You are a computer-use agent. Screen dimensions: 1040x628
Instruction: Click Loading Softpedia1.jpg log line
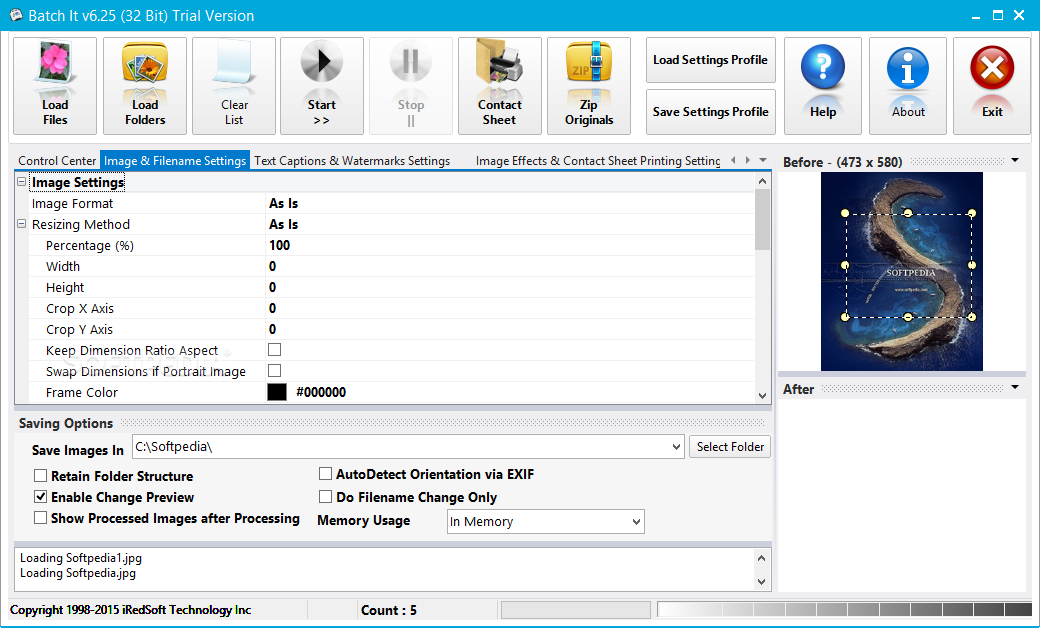81,558
